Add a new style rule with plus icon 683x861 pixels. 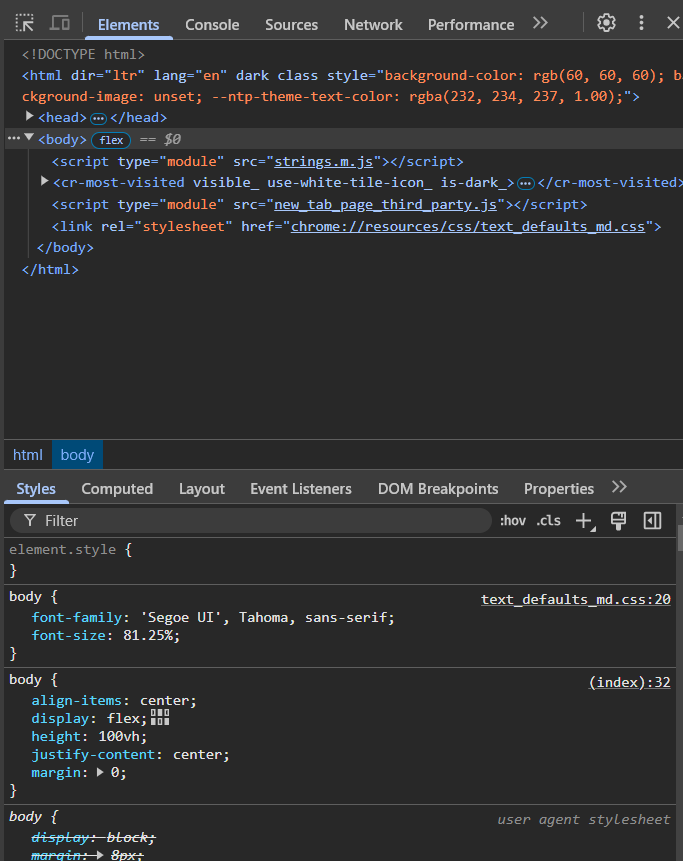coord(585,521)
